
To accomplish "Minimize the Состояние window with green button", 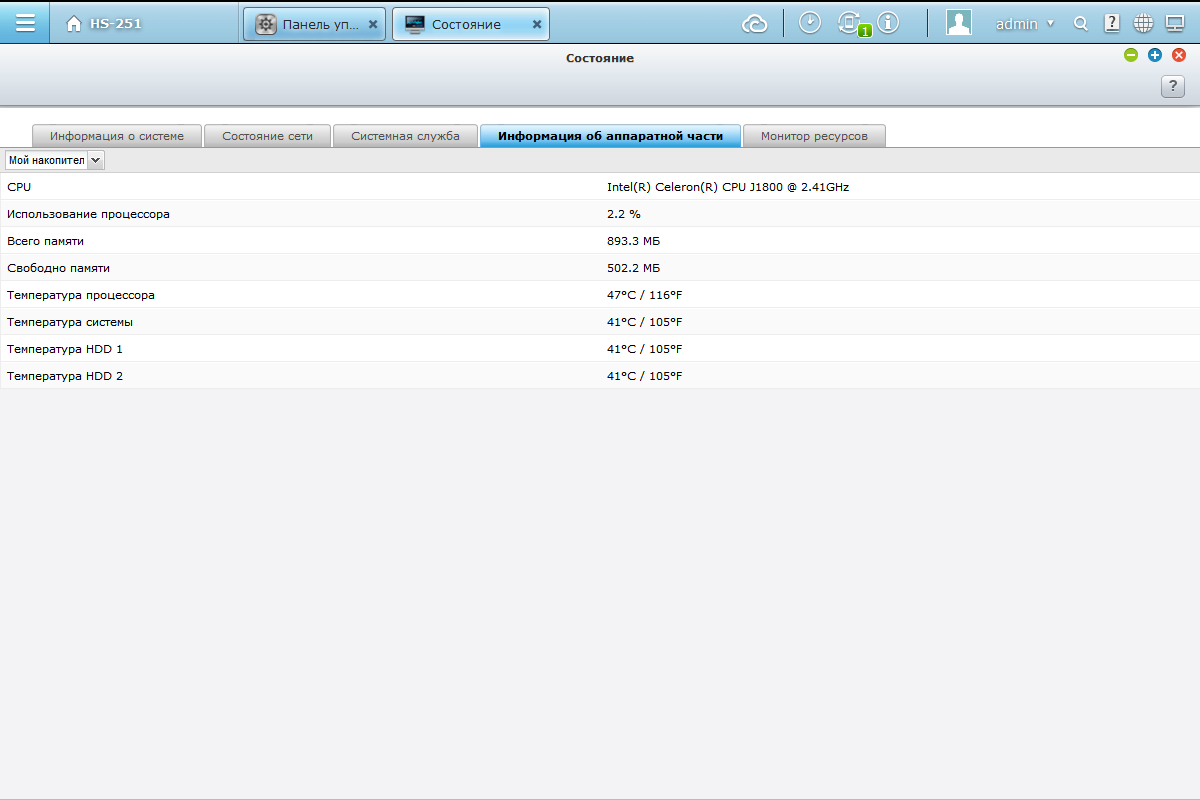I will (x=1131, y=56).
